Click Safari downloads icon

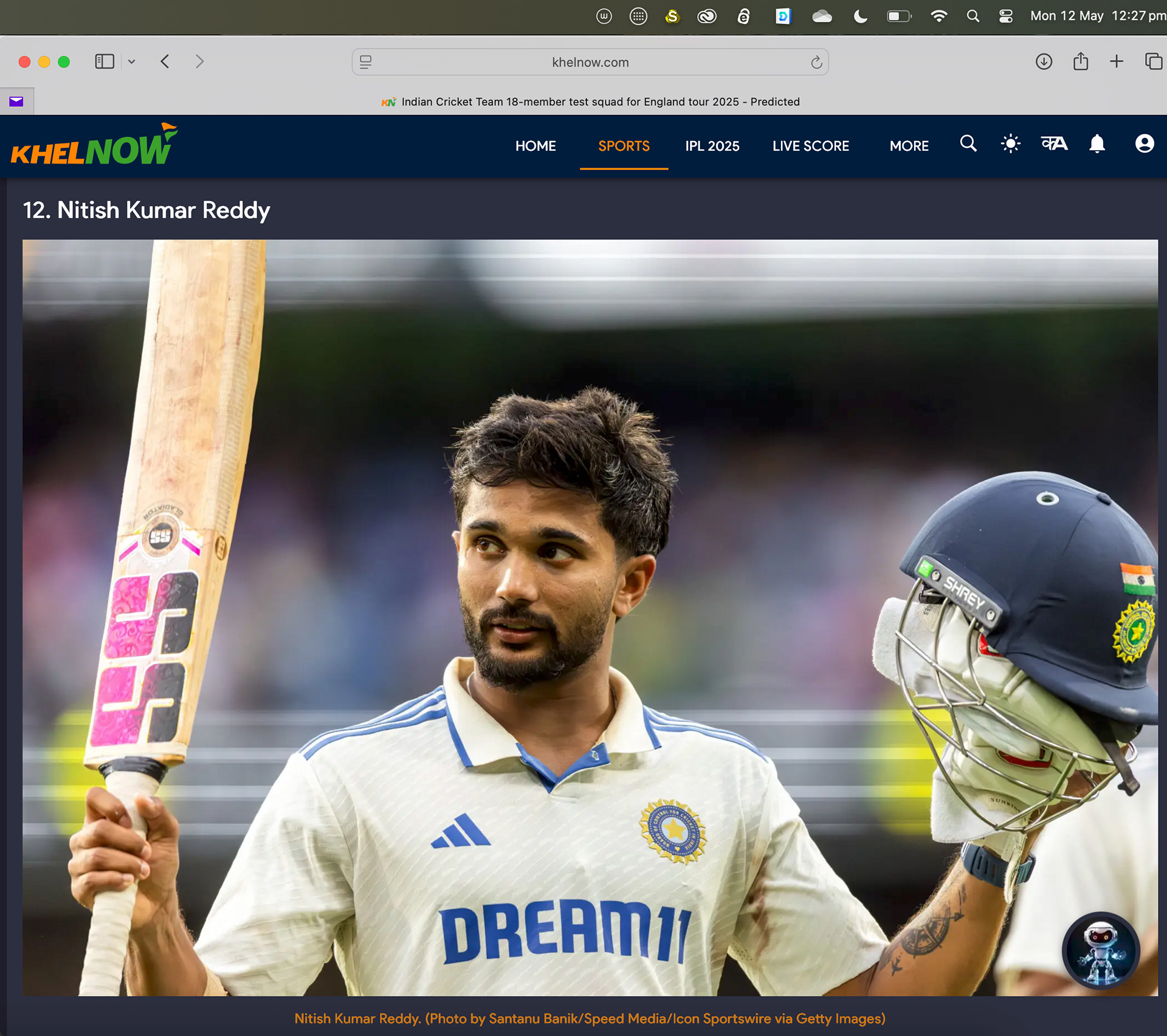coord(1044,61)
